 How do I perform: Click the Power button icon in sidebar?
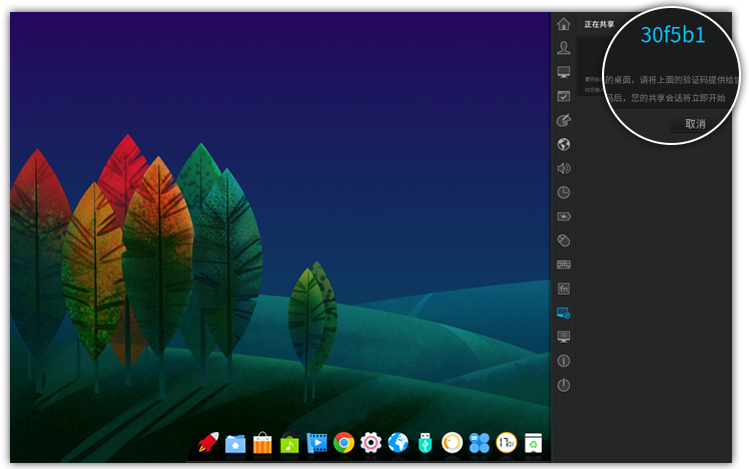(564, 385)
